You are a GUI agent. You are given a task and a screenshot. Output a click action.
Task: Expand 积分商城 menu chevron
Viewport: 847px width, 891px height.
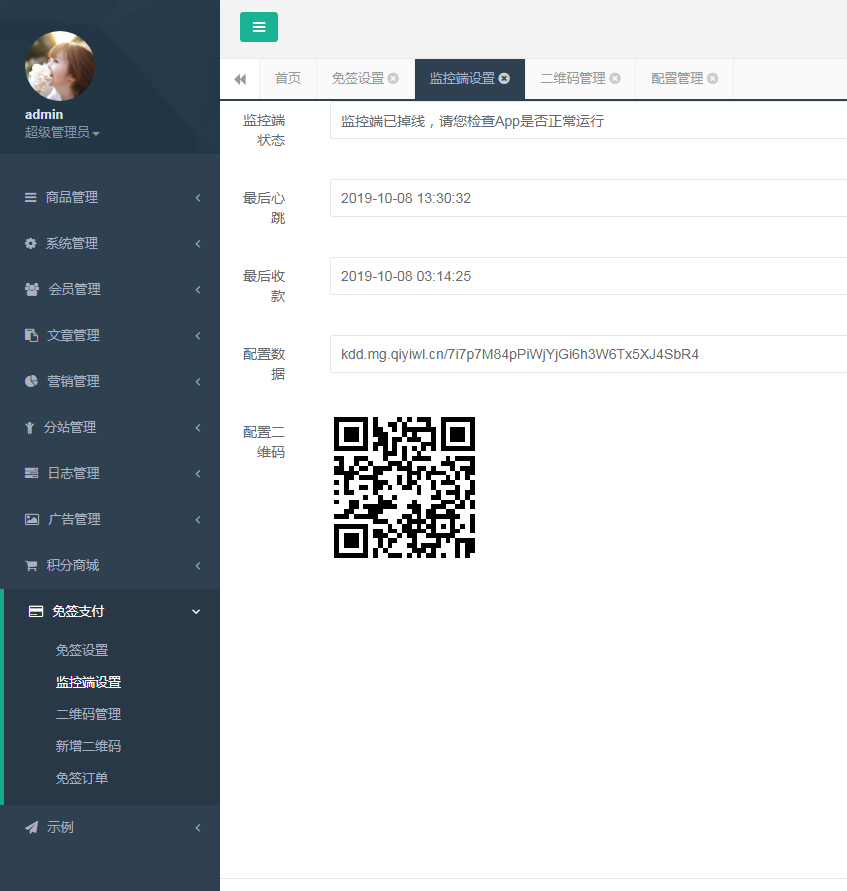[x=198, y=566]
